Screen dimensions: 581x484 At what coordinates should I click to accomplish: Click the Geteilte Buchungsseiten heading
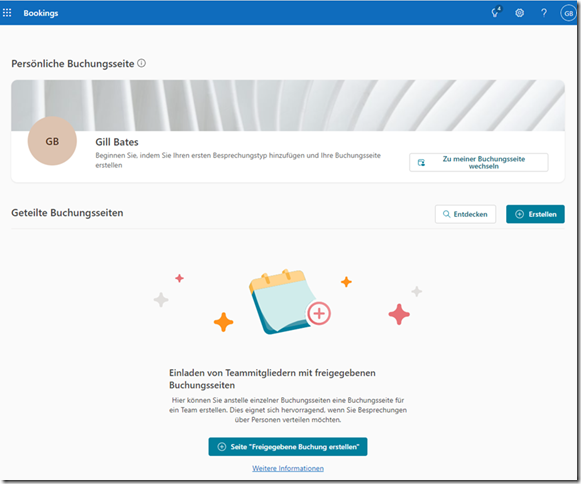(x=67, y=213)
